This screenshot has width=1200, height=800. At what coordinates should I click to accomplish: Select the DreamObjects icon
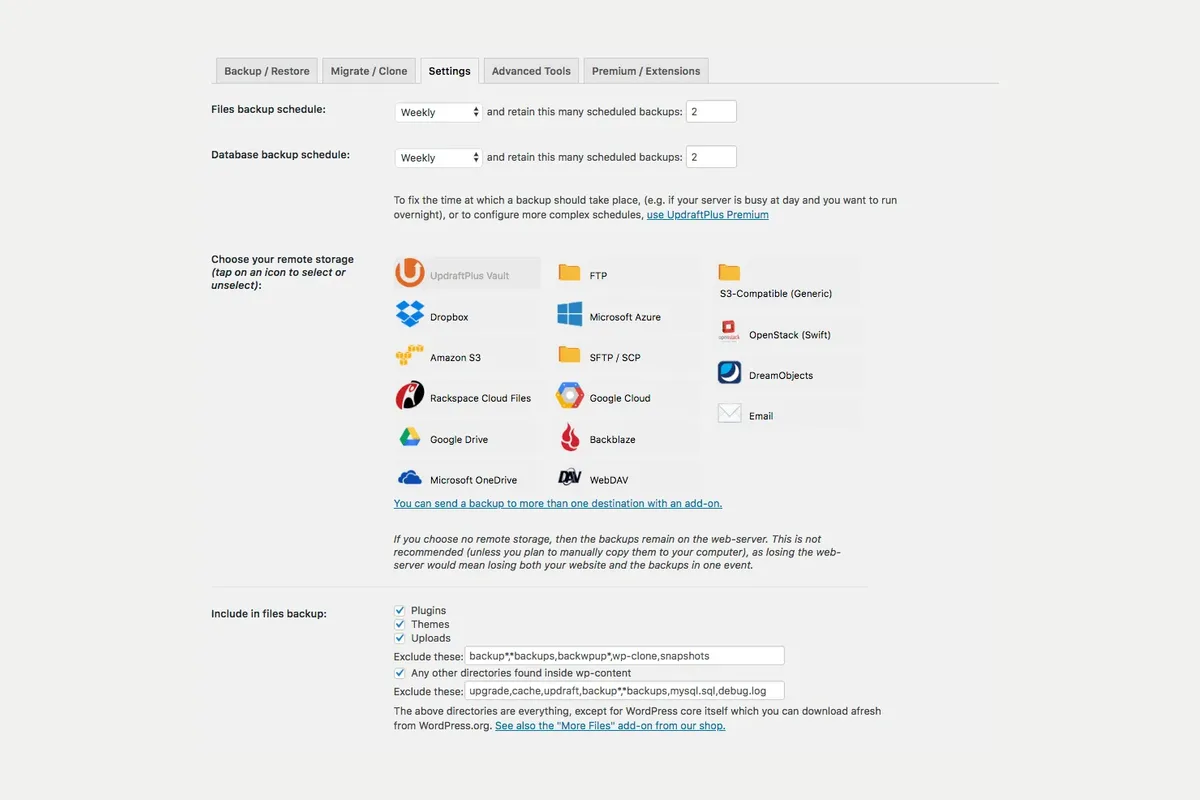pos(730,374)
